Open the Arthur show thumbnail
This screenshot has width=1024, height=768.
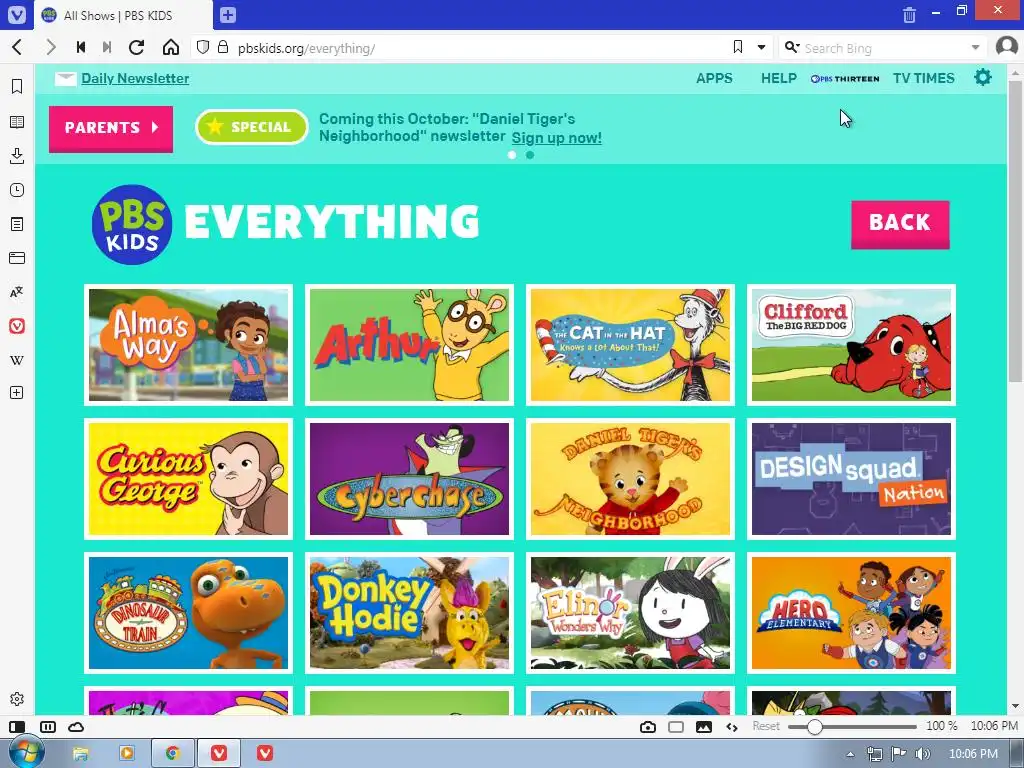[409, 345]
